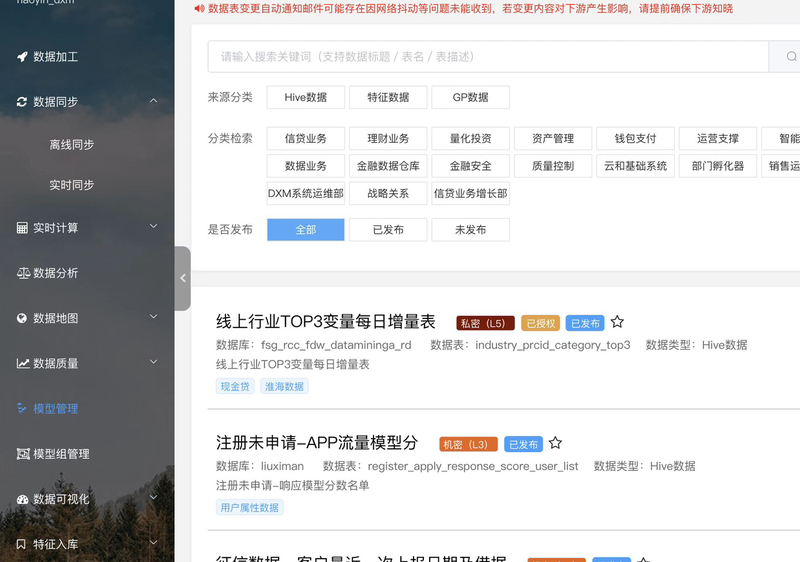Expand the 数据可视化 menu chevron
The height and width of the screenshot is (562, 800).
click(x=154, y=497)
